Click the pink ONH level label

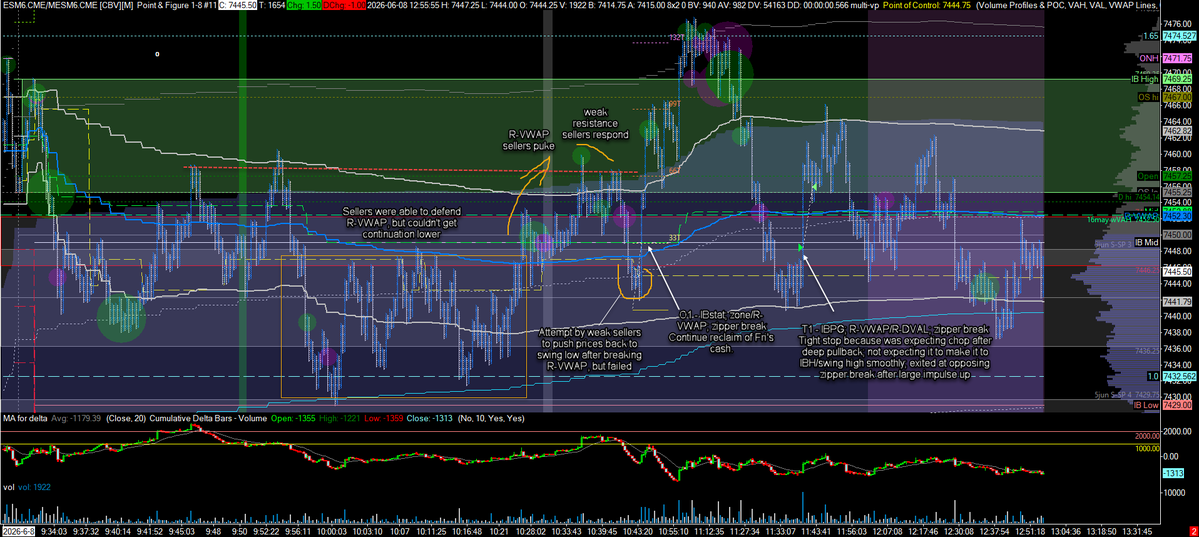[1148, 58]
